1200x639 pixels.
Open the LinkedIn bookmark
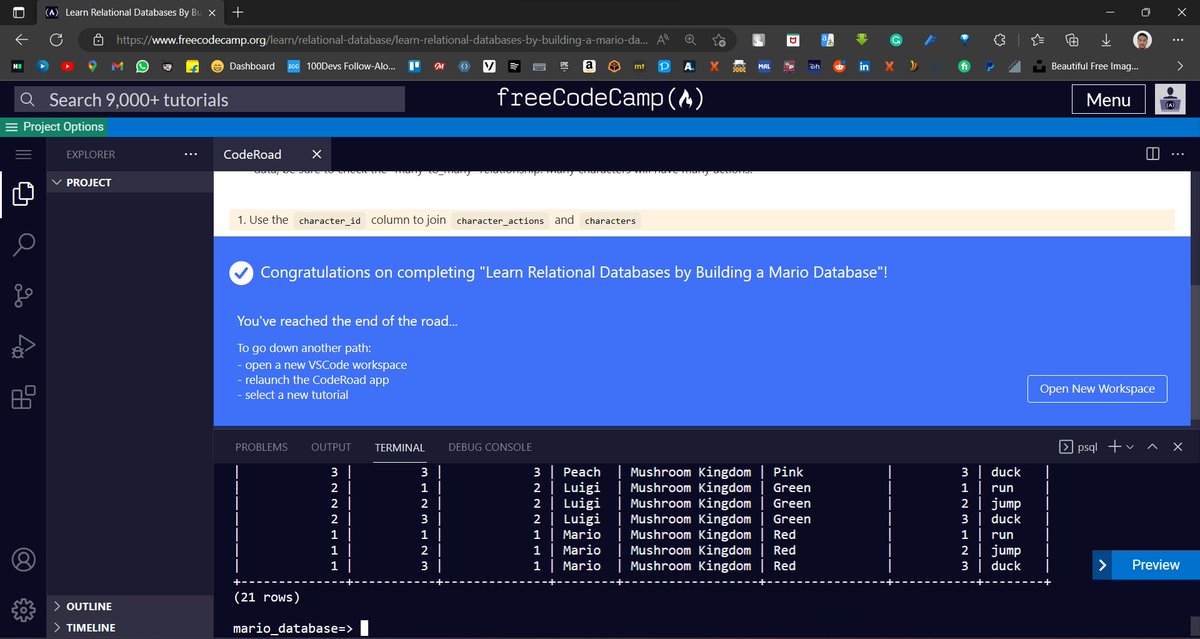tap(864, 66)
